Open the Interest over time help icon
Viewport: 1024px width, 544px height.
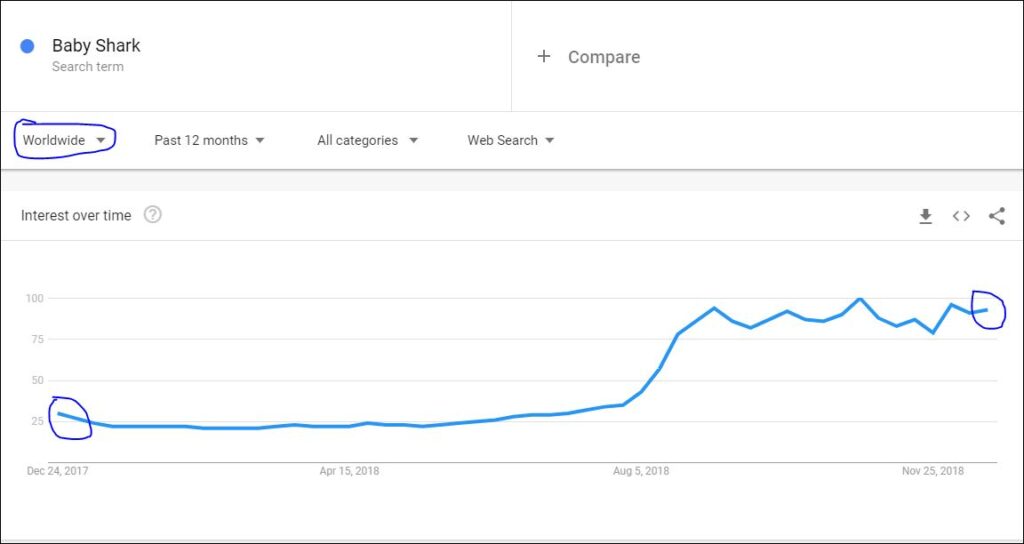point(152,215)
